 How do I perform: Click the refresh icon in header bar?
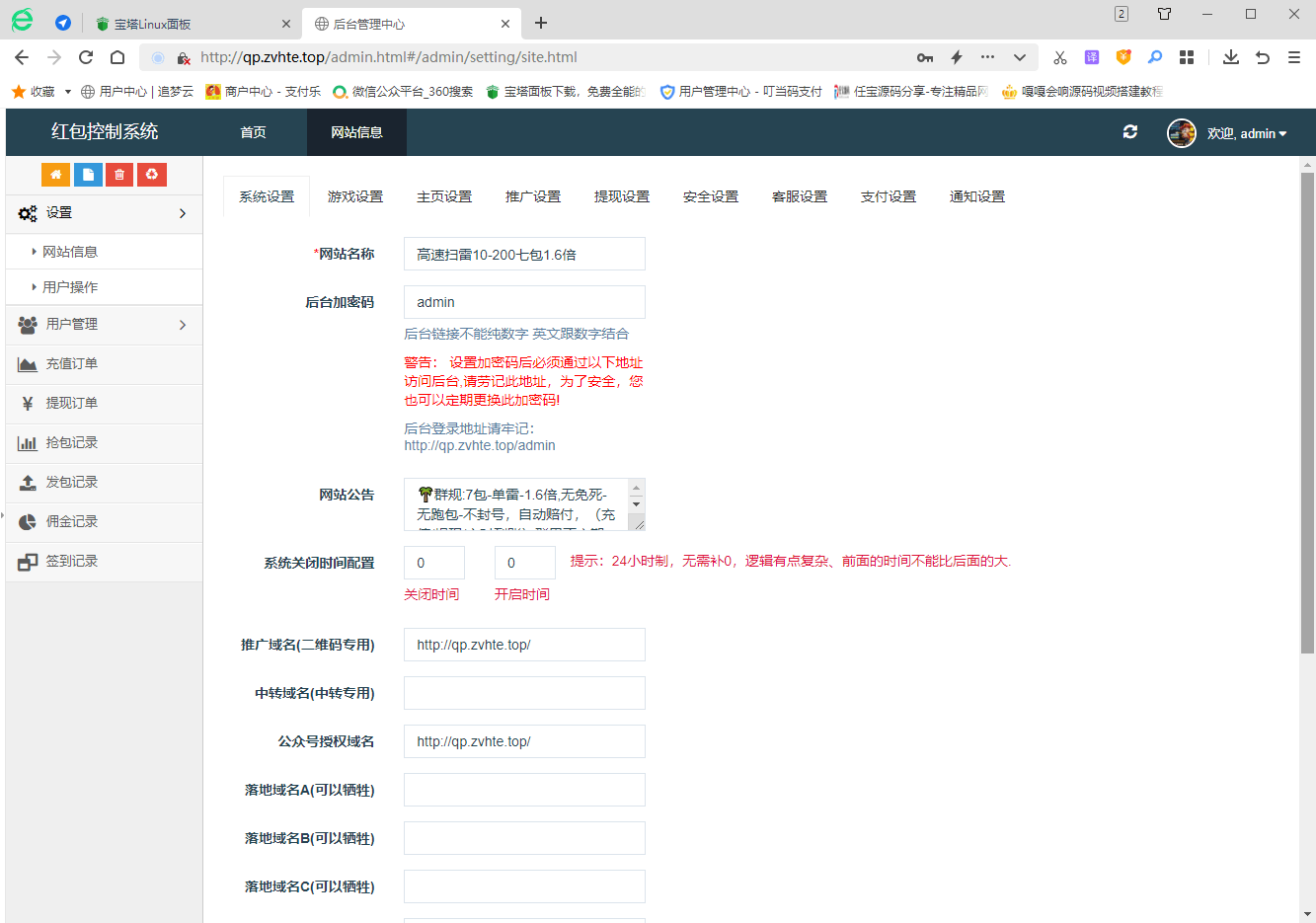point(1130,132)
